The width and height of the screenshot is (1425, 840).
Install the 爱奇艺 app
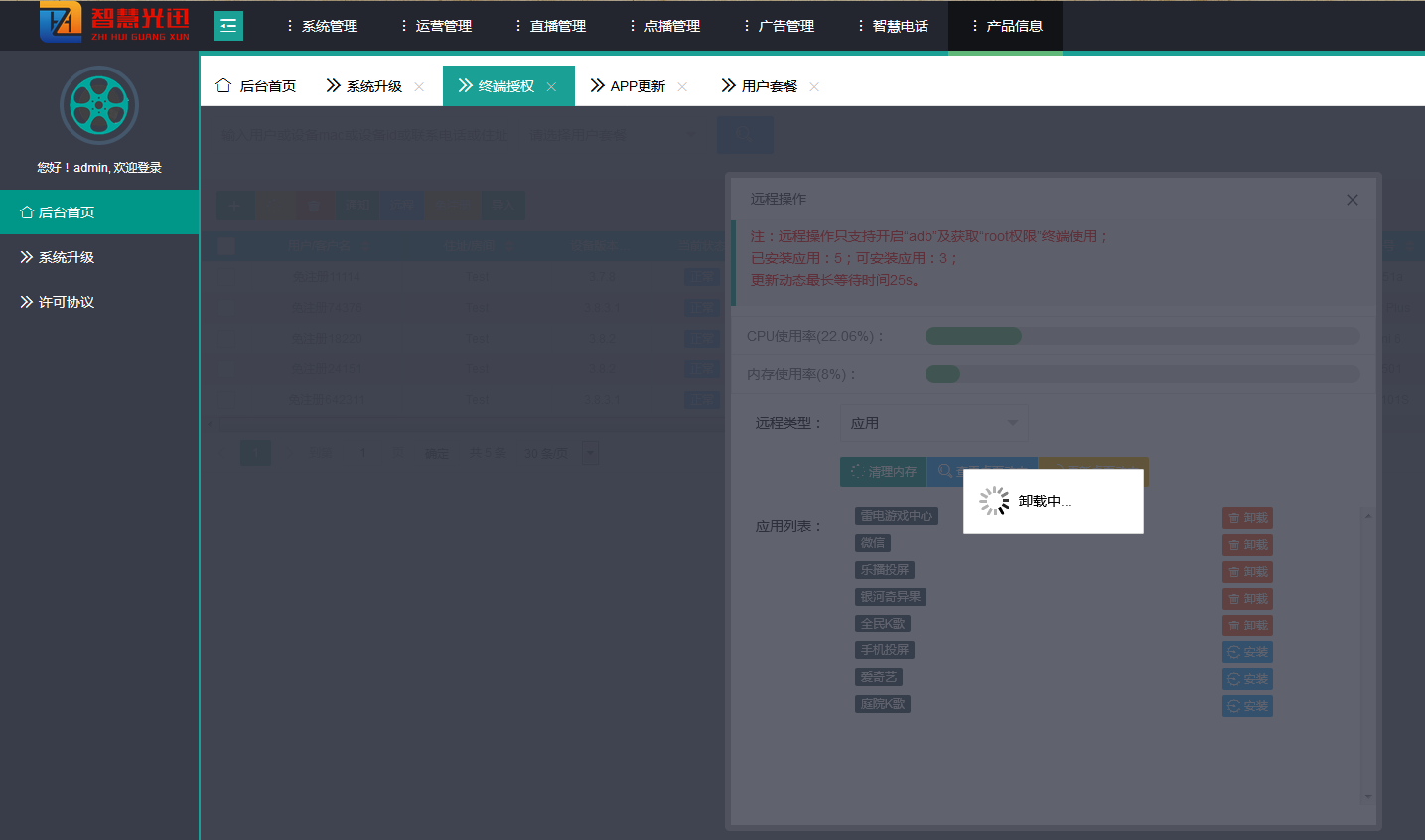[1247, 679]
